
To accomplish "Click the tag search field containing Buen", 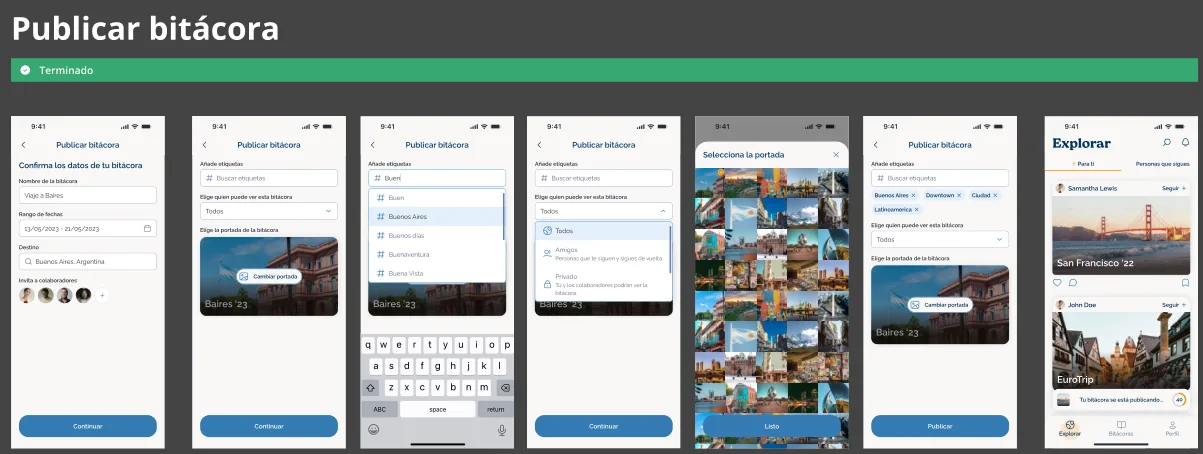I will point(437,178).
